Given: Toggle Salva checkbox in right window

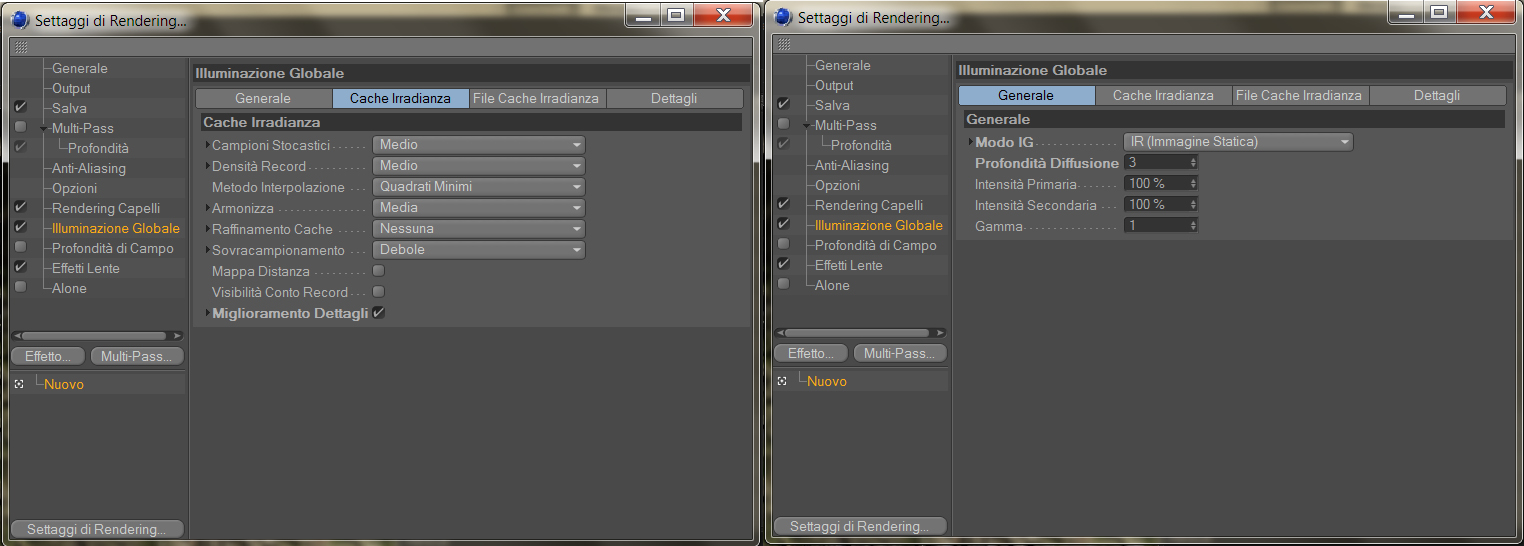Looking at the screenshot, I should (x=783, y=104).
